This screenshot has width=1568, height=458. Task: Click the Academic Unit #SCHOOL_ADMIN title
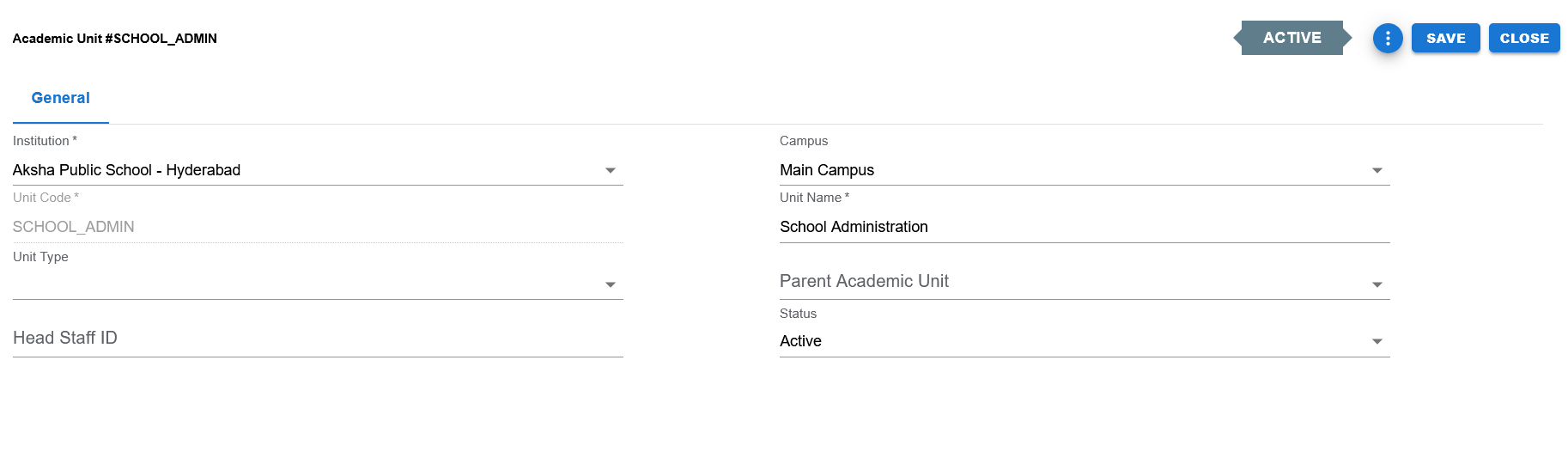coord(114,39)
